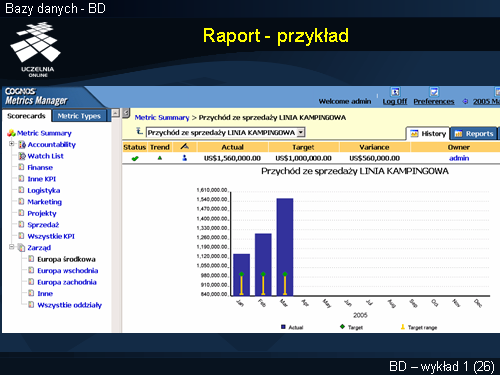Click the US$560,000.00 variance value
The height and width of the screenshot is (375, 500).
coord(374,158)
